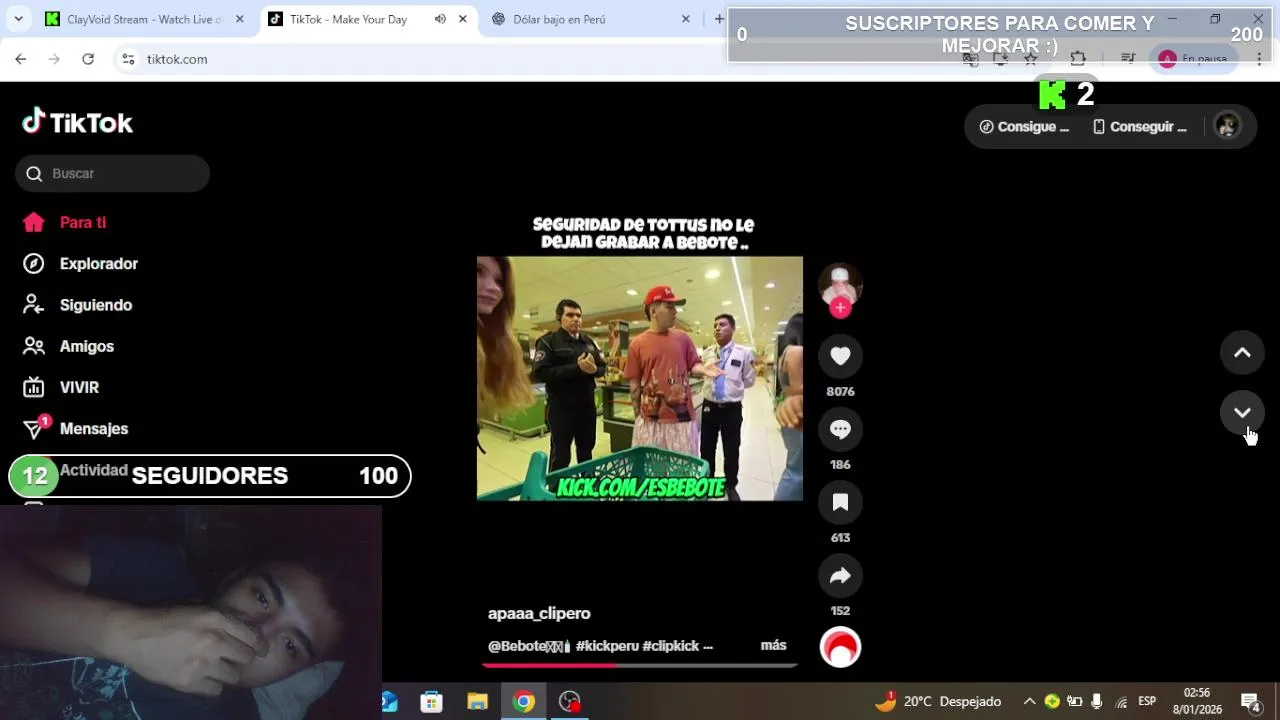1280x720 pixels.
Task: Open the VIVIR live section
Action: [x=61, y=387]
